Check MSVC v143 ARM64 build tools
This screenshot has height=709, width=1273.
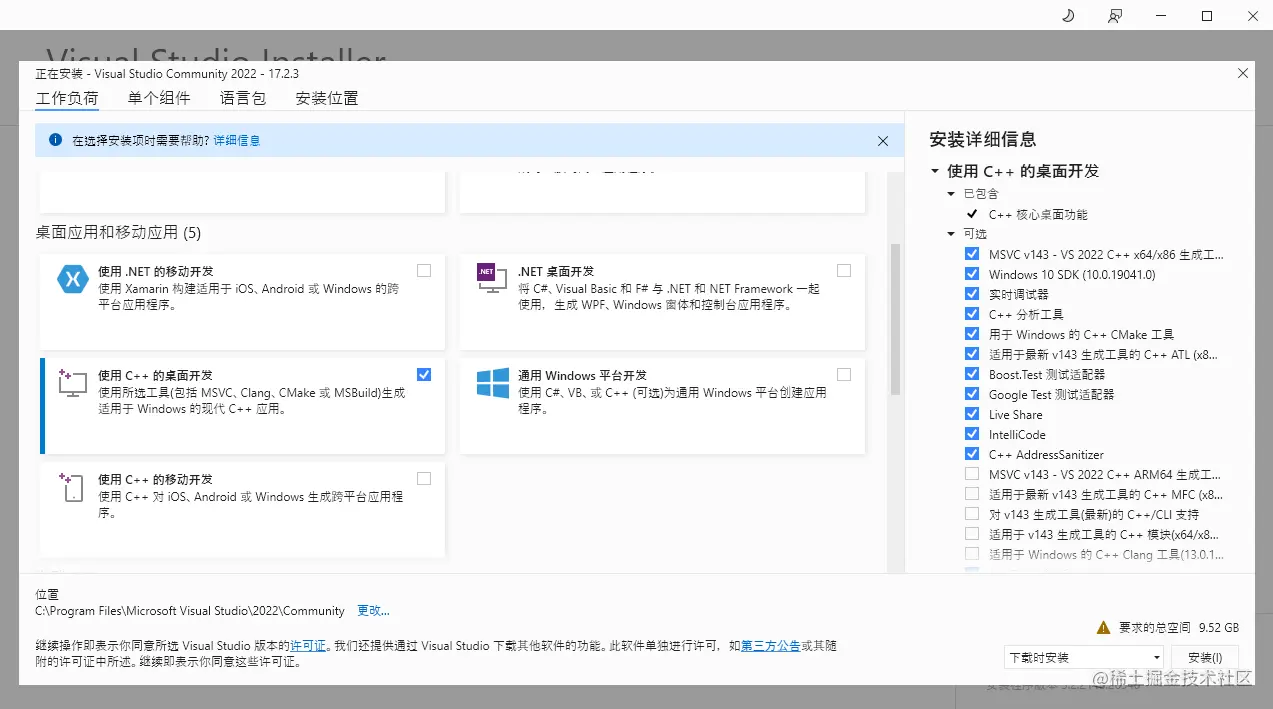972,474
